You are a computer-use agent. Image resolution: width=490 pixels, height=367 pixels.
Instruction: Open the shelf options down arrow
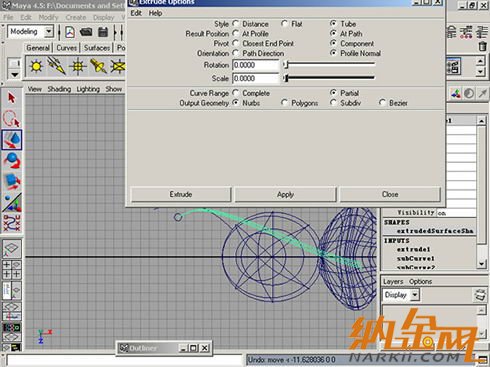point(15,74)
